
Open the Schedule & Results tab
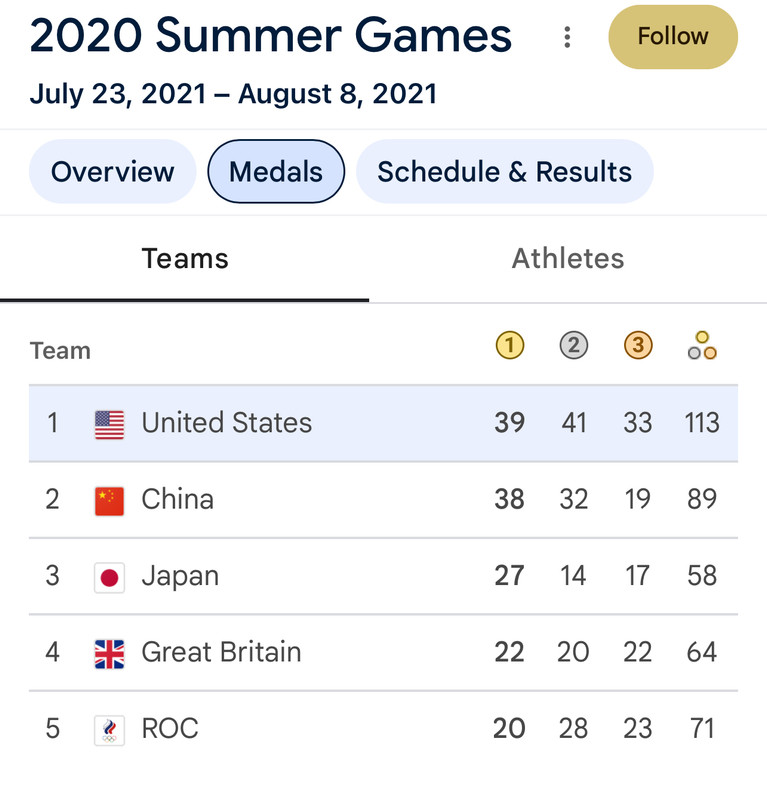(x=504, y=171)
